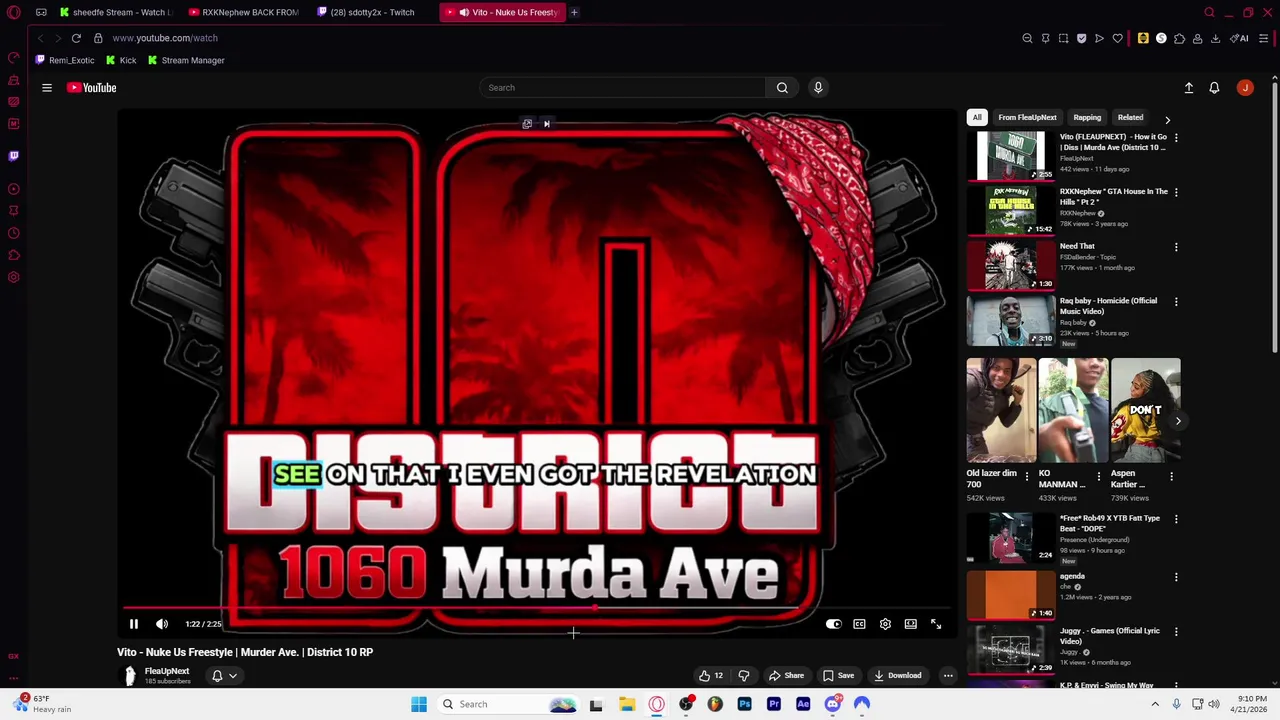Open the ad blocker shield icon
This screenshot has height=720, width=1280.
click(x=1081, y=38)
